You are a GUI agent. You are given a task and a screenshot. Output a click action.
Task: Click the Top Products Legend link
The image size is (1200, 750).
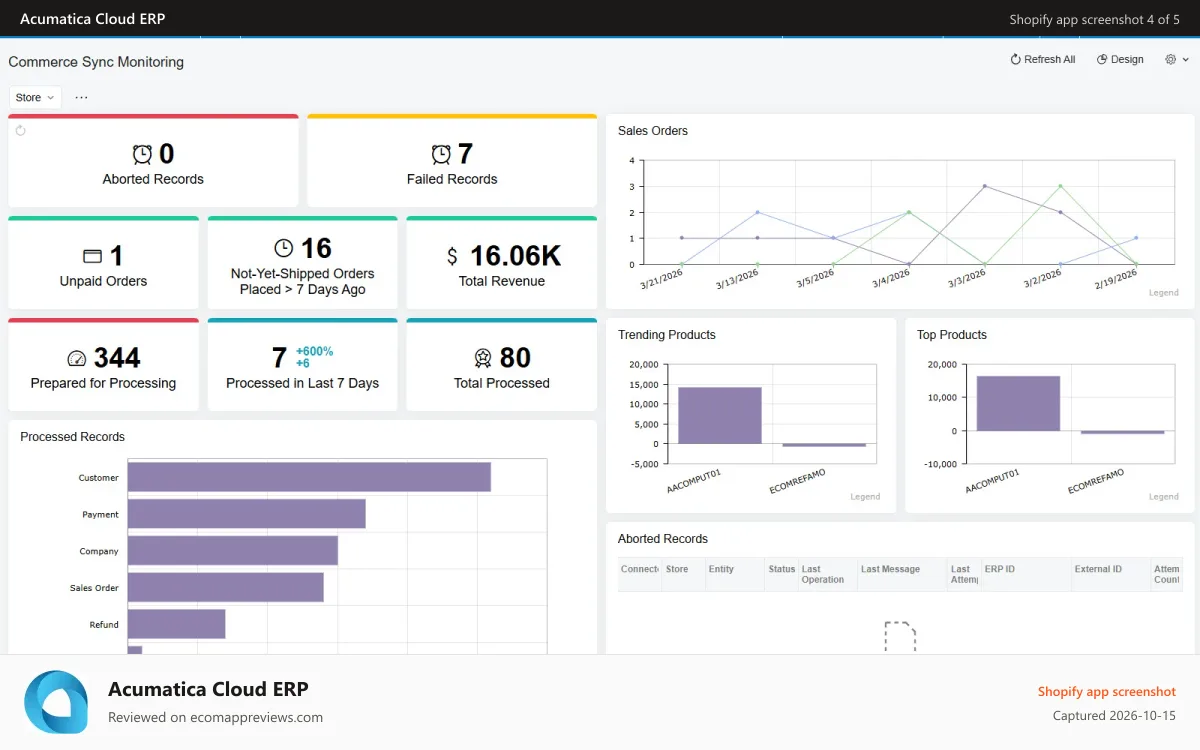(1163, 497)
